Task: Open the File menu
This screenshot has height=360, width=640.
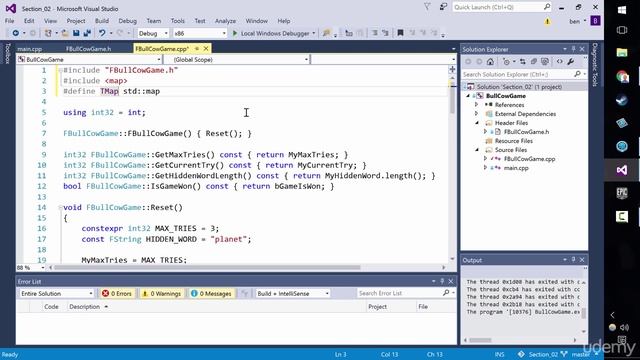Action: click(10, 21)
